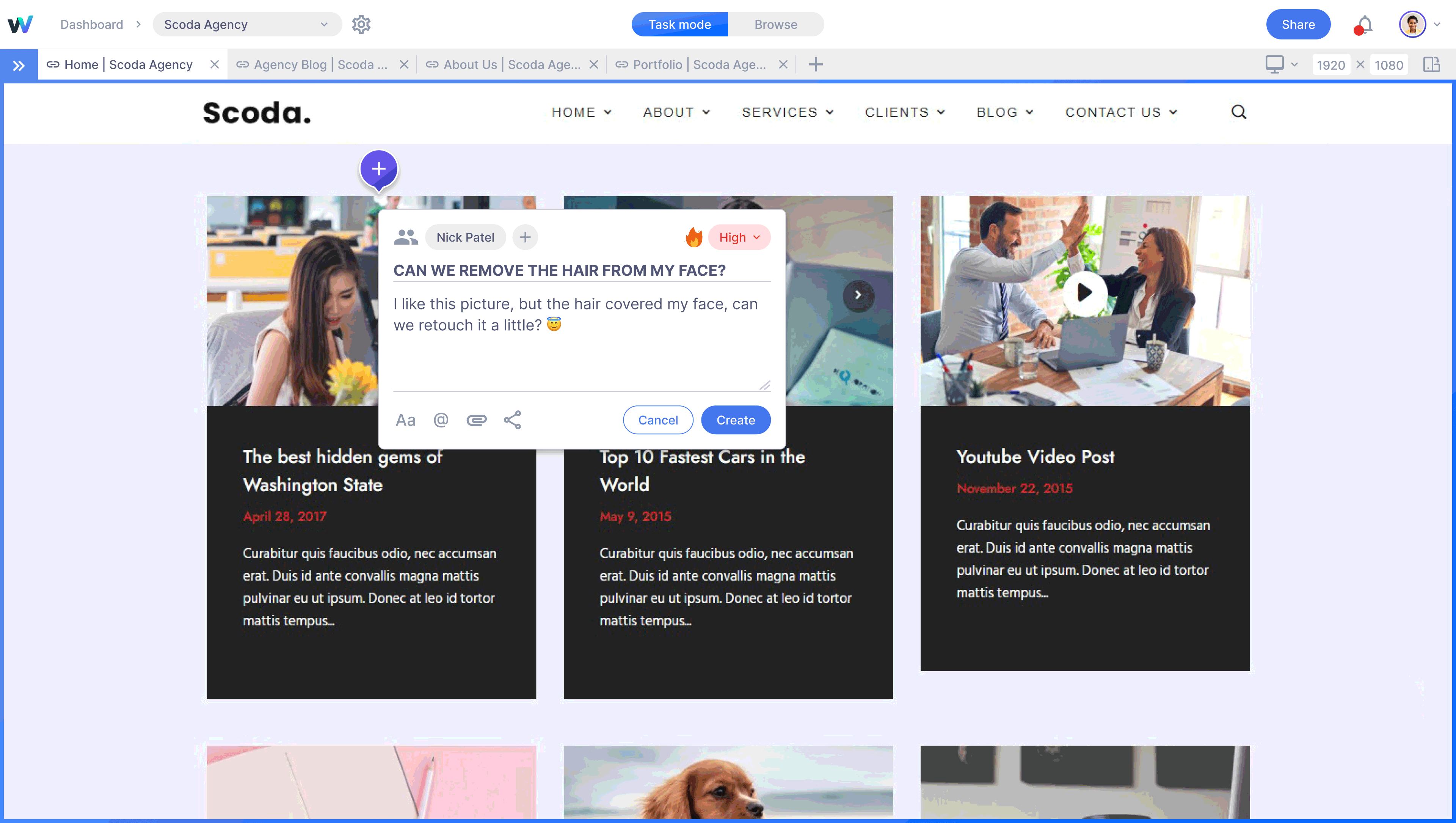
Task: Create the task
Action: [735, 420]
